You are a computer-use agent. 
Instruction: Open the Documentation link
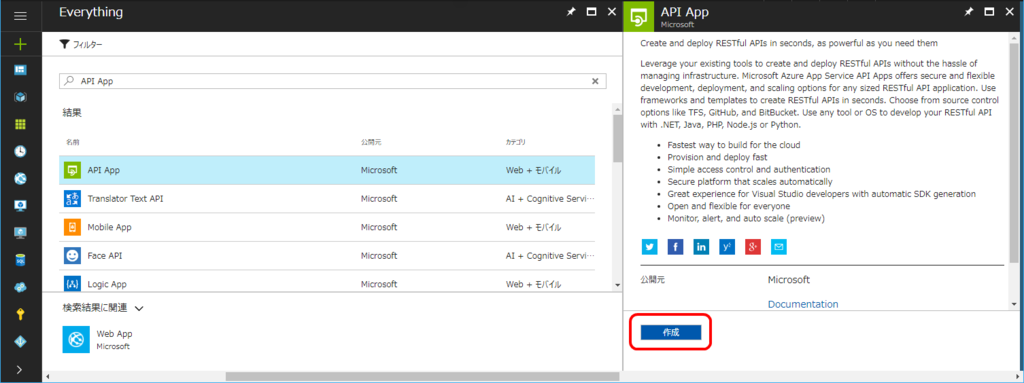[803, 304]
